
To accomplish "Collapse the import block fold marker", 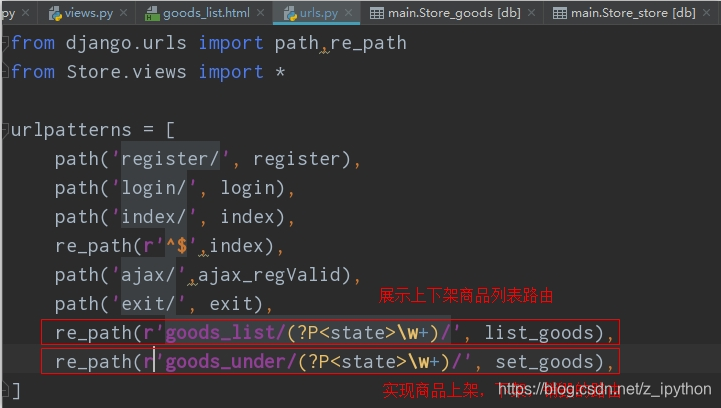I will pyautogui.click(x=5, y=43).
